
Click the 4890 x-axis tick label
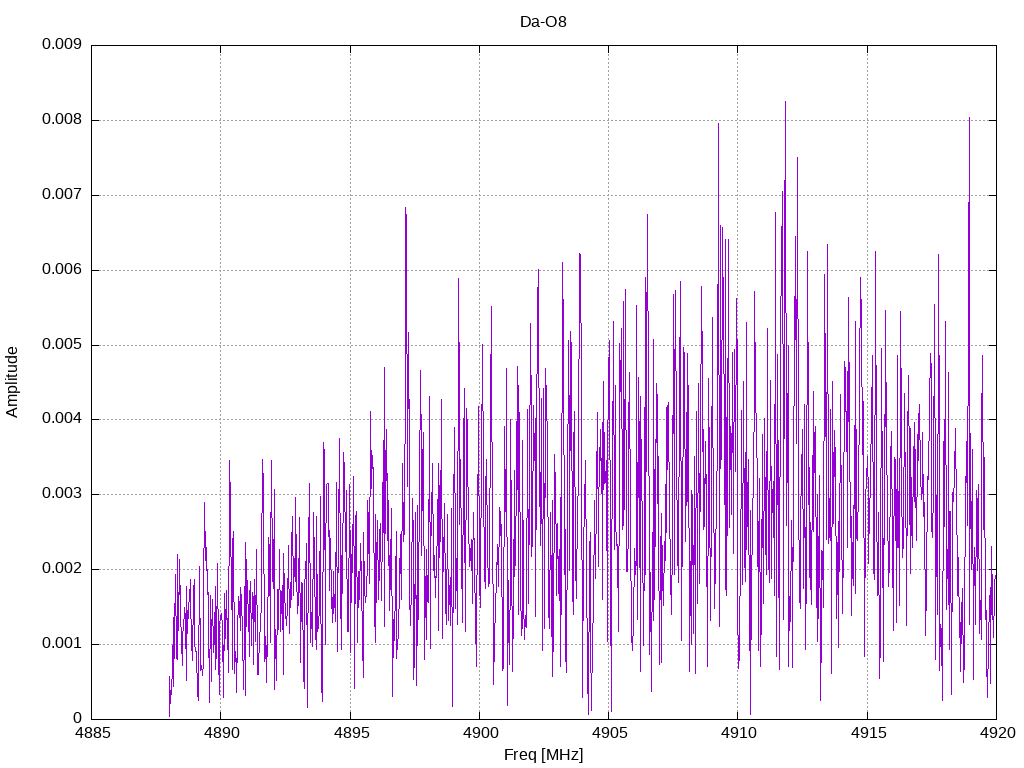pos(221,733)
